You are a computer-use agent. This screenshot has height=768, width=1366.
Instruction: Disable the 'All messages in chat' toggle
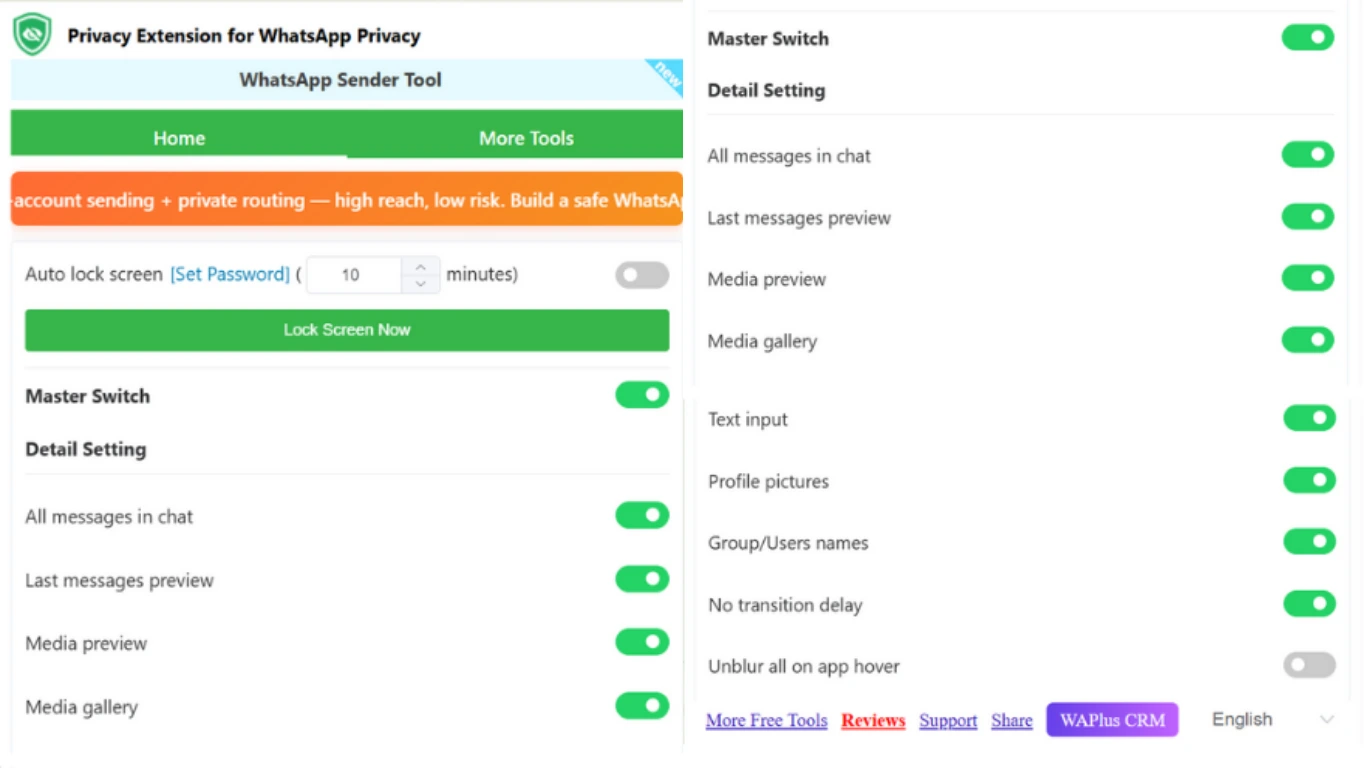(x=641, y=515)
